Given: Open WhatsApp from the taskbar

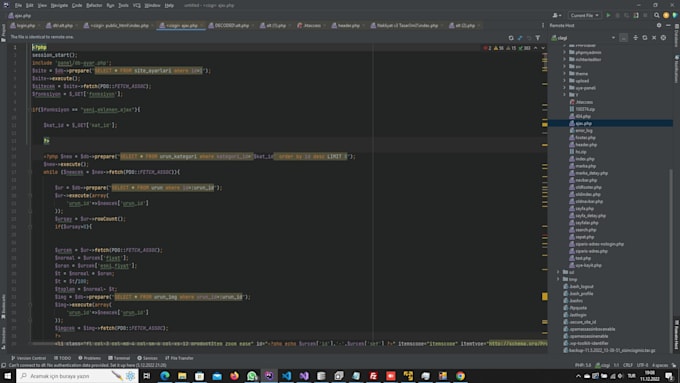Looking at the screenshot, I should [x=252, y=376].
